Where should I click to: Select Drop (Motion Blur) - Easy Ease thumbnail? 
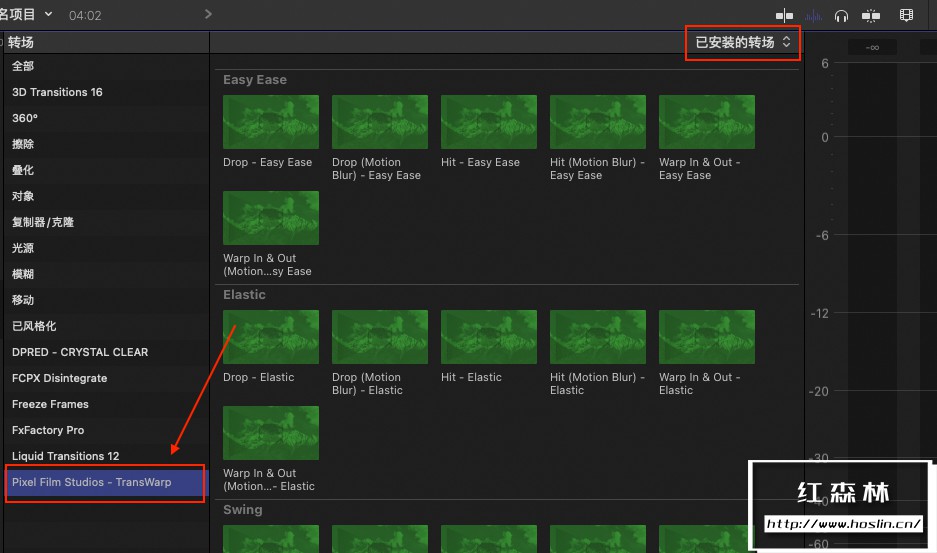[x=380, y=122]
